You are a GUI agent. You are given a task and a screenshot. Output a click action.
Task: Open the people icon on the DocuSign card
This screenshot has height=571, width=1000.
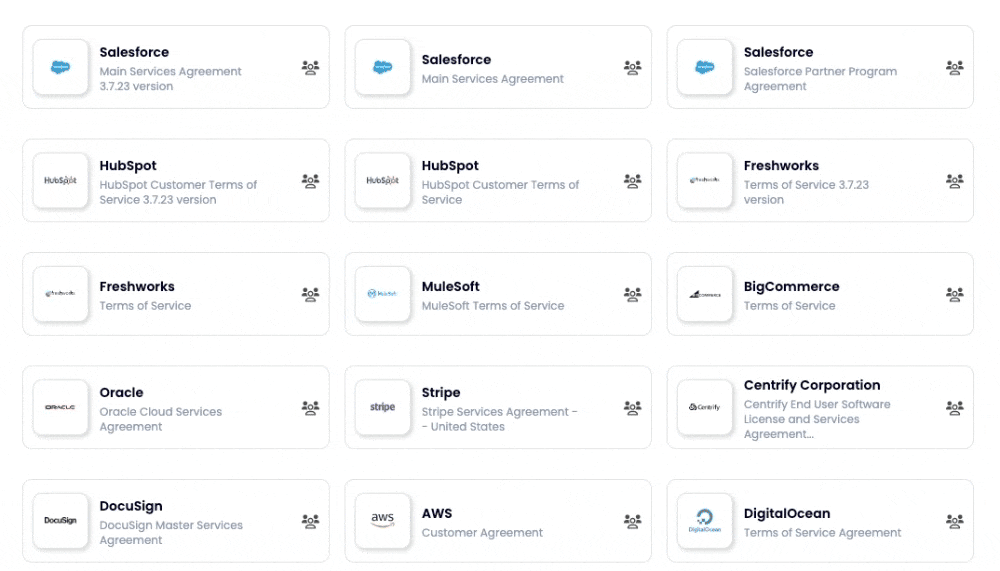pos(310,521)
